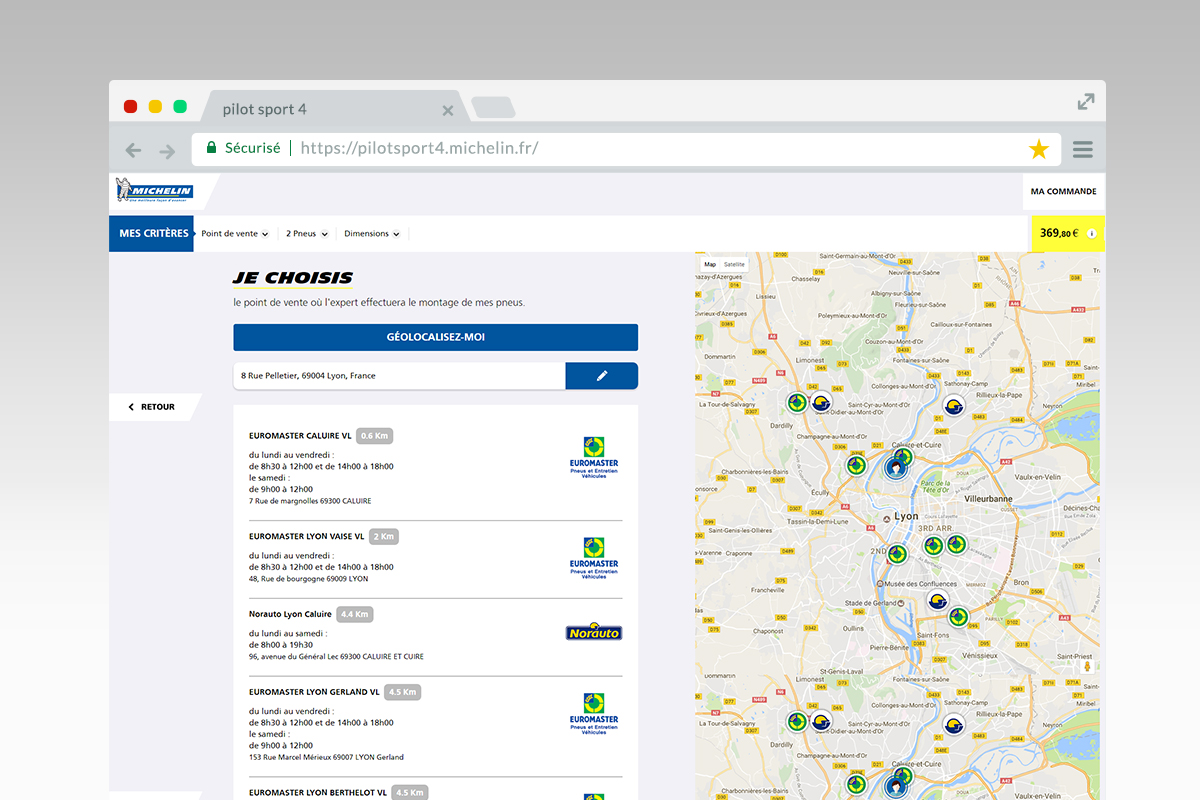This screenshot has height=800, width=1200.
Task: Click the GÉOLOCALISEZ-MOI button
Action: pos(436,337)
